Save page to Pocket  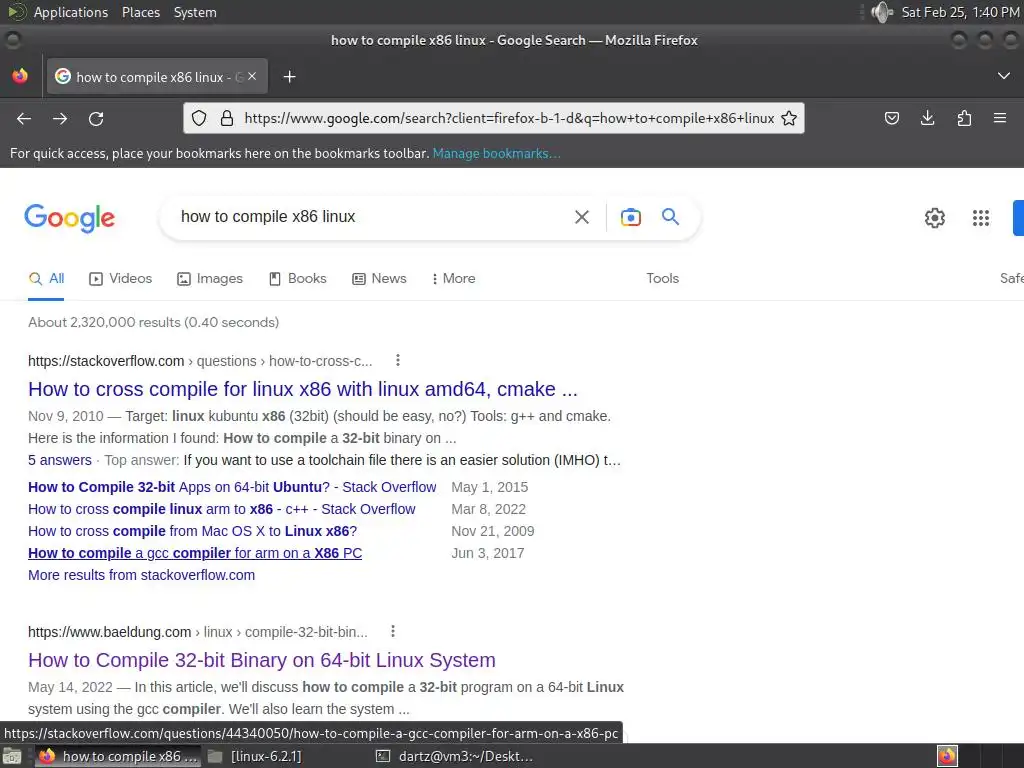tap(891, 118)
